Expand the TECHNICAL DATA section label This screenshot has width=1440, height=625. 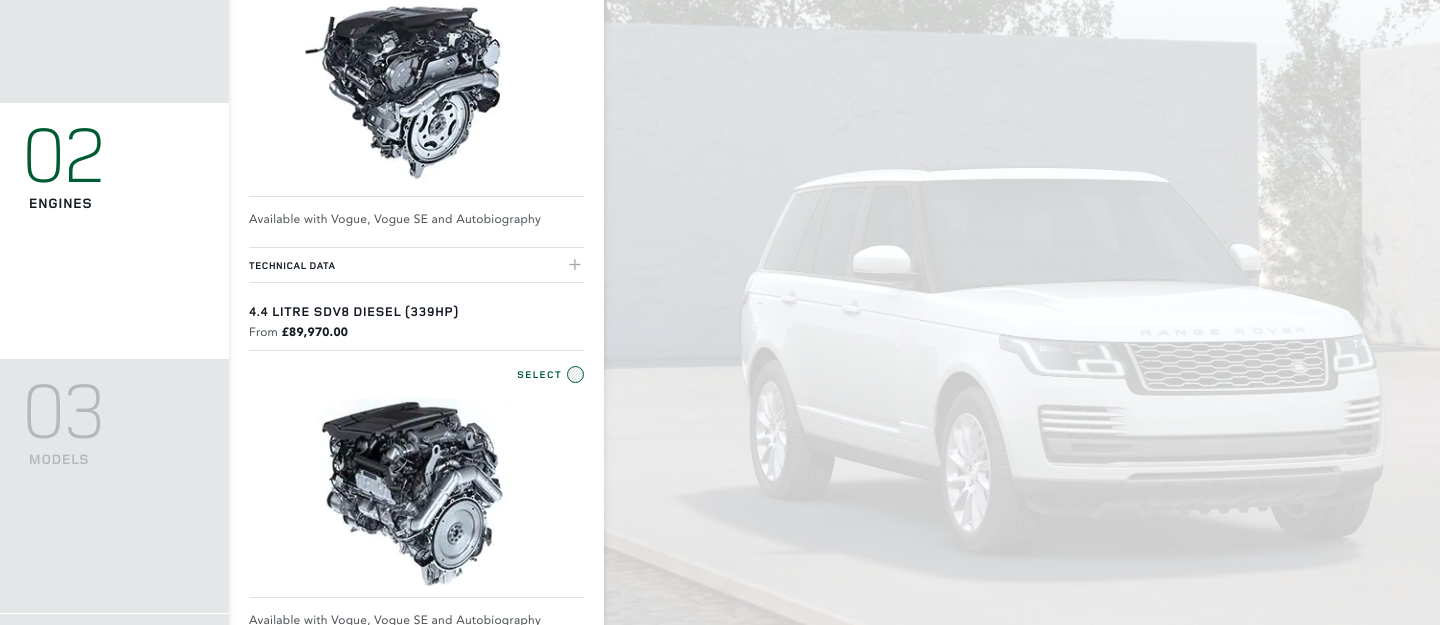point(292,266)
